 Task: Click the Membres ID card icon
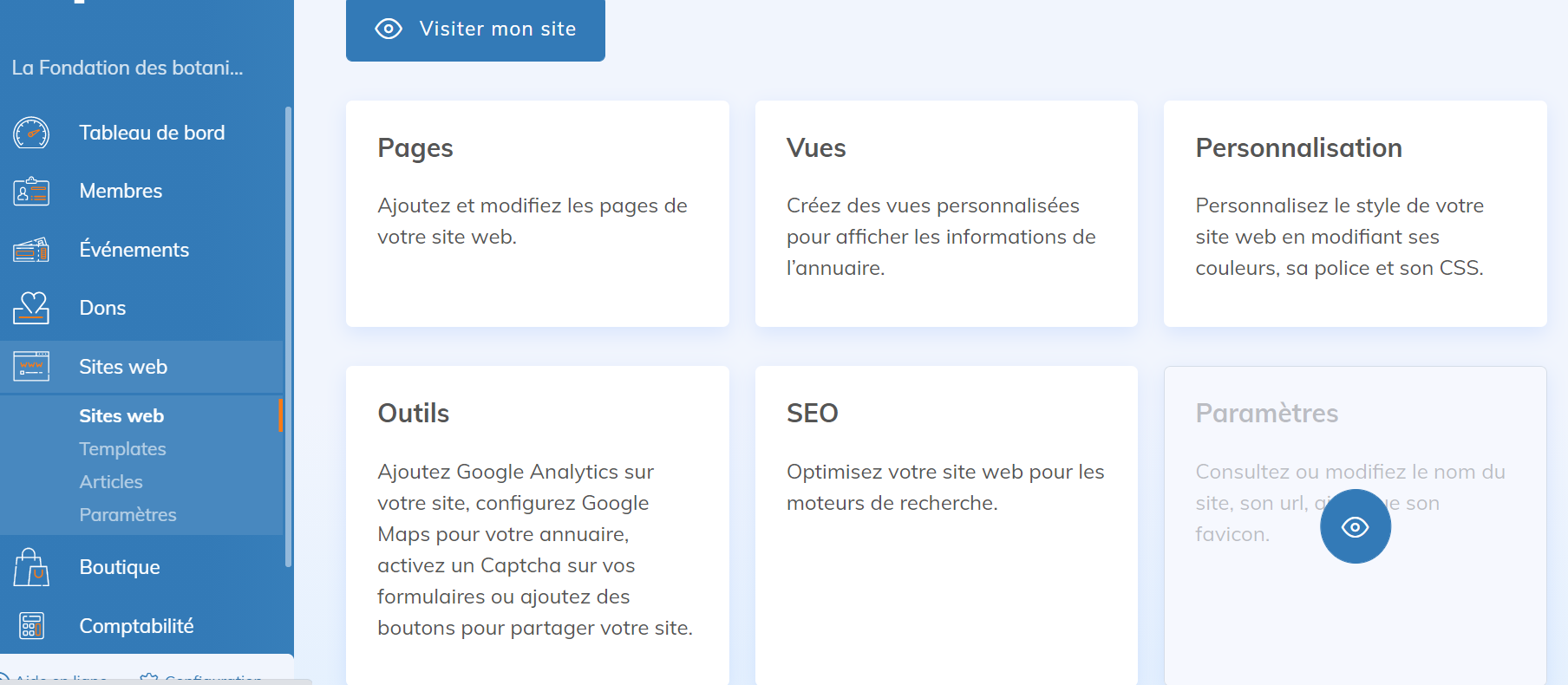tap(31, 191)
